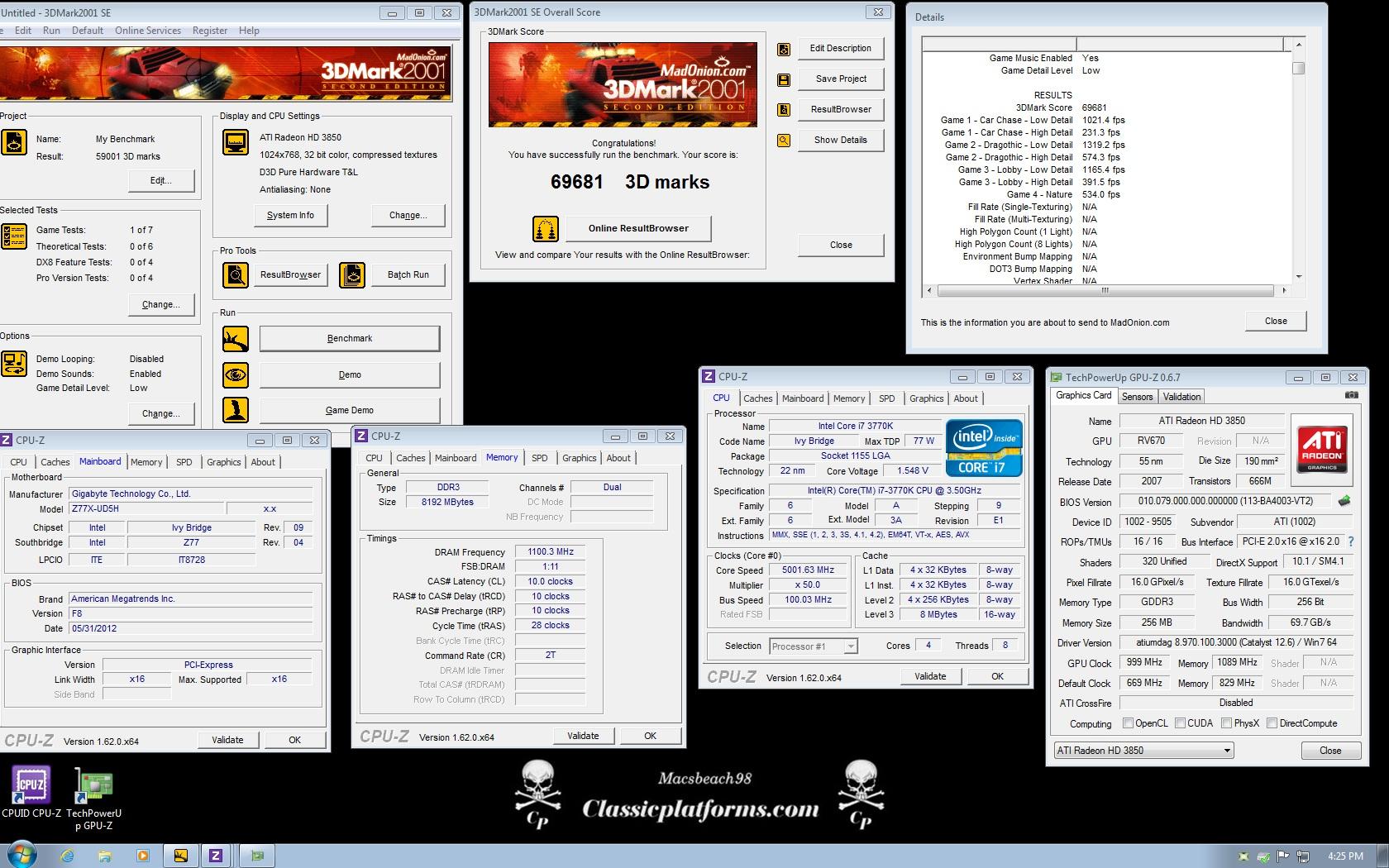Click the Online ResultBrowser icon beside its button
This screenshot has height=868, width=1389.
tap(545, 228)
